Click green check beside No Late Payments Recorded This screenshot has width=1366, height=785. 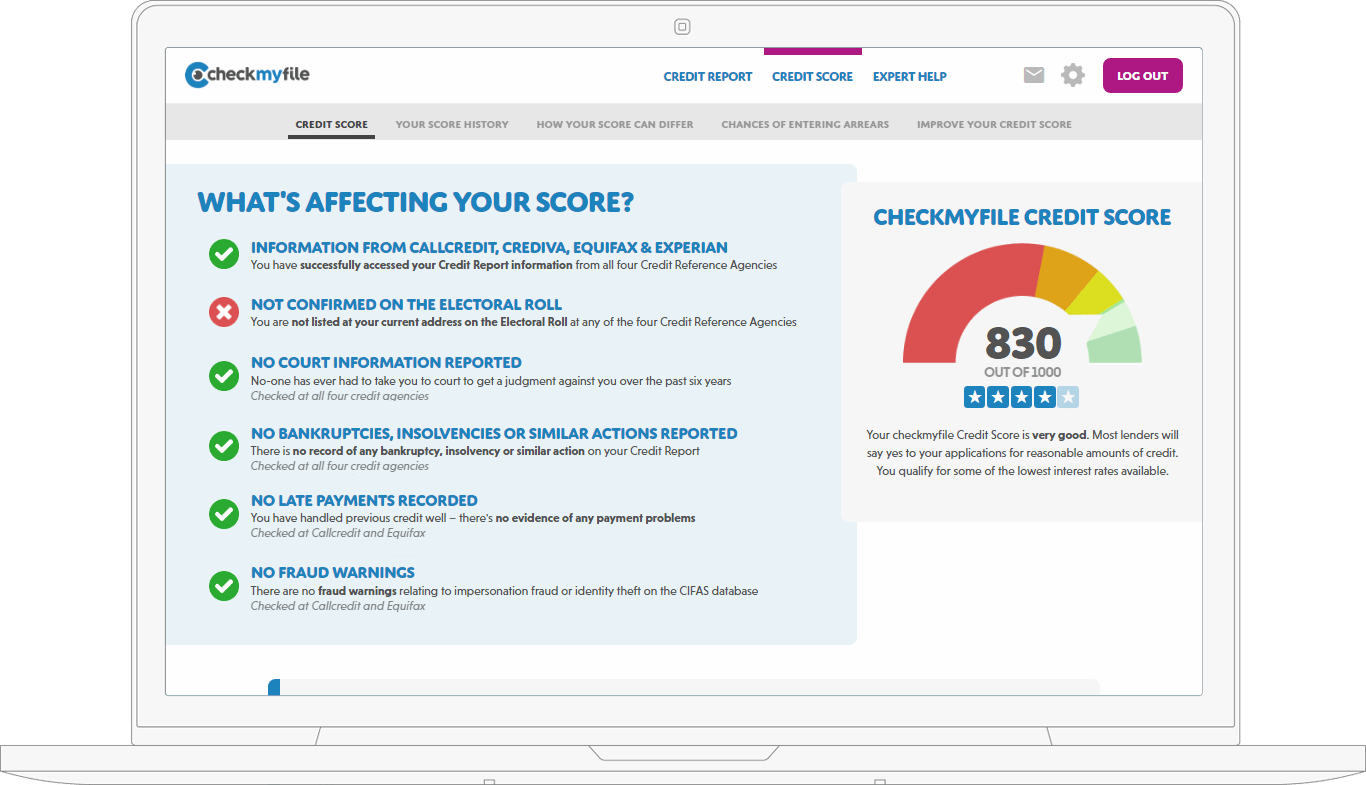coord(223,513)
